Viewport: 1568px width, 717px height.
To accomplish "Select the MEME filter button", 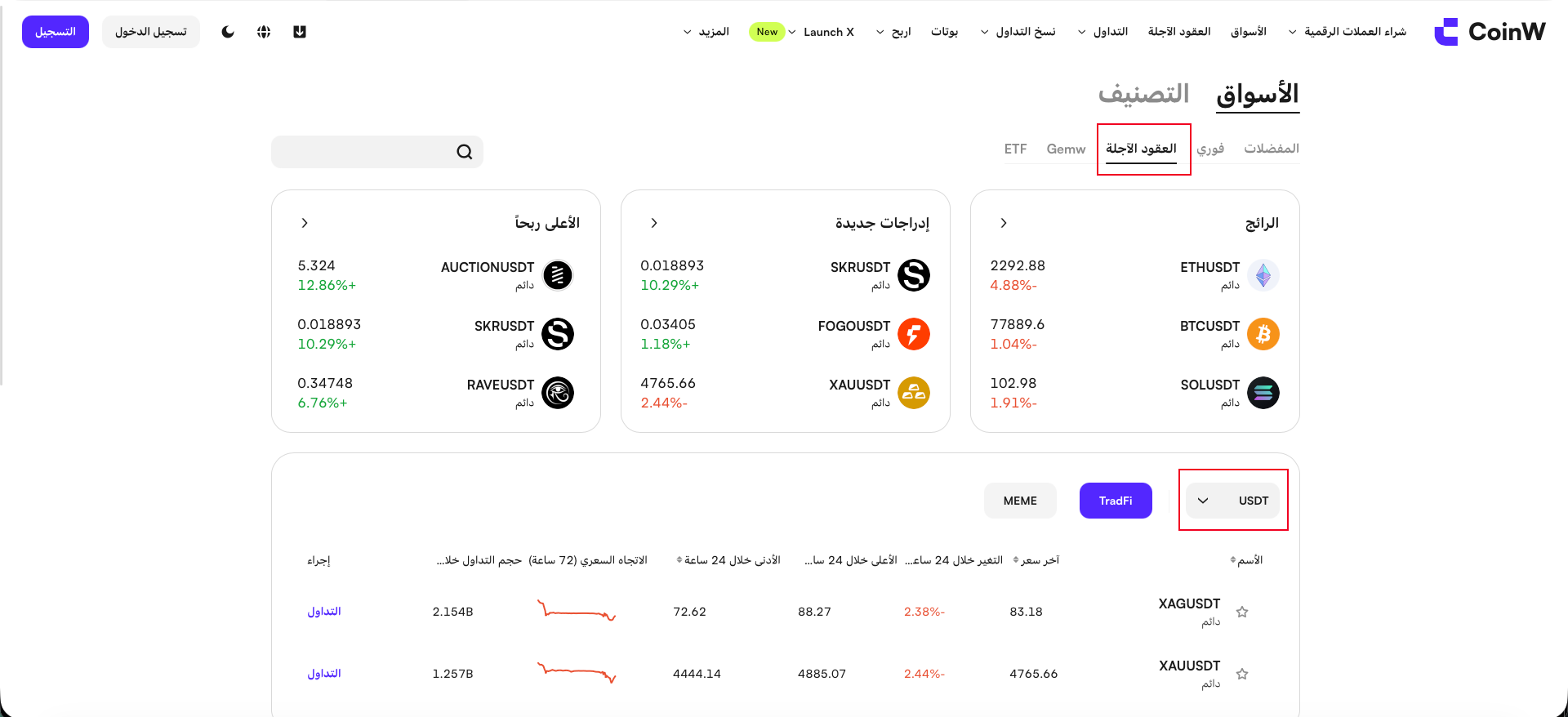I will [x=1020, y=501].
